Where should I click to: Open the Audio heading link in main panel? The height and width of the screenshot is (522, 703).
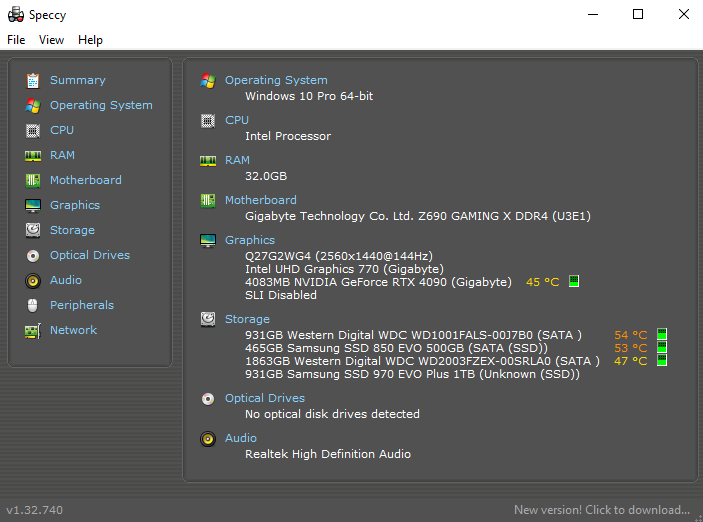[x=241, y=439]
